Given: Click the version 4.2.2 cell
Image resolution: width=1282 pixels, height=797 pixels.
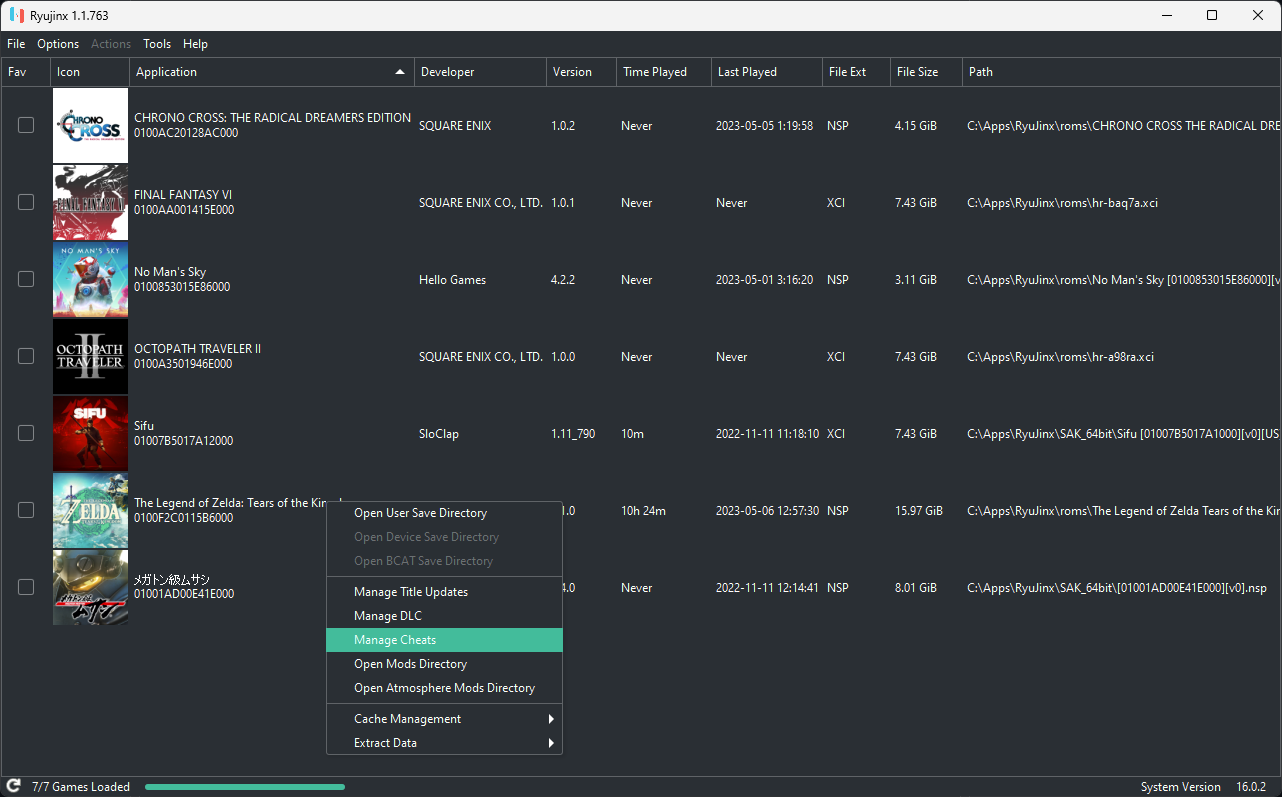Looking at the screenshot, I should tap(565, 280).
